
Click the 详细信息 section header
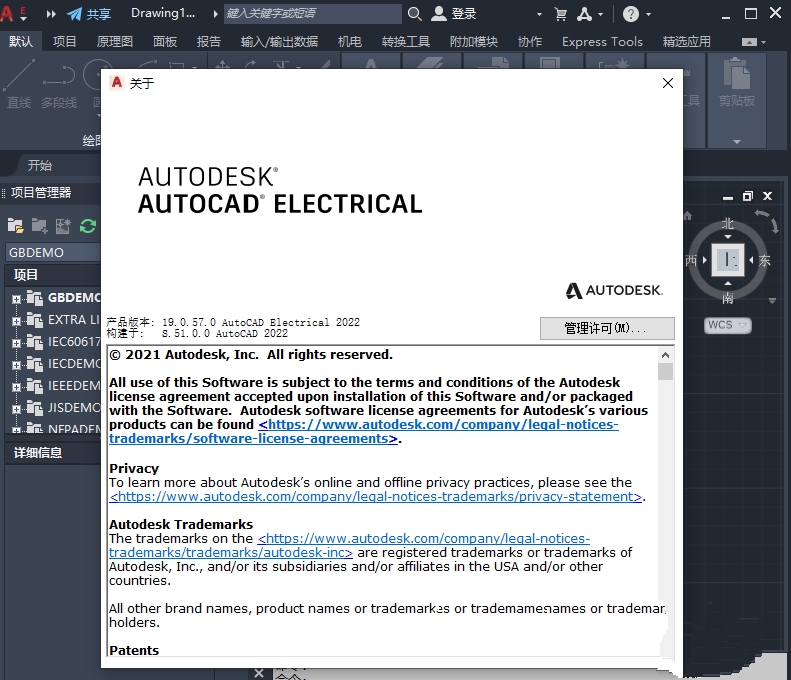tap(38, 452)
